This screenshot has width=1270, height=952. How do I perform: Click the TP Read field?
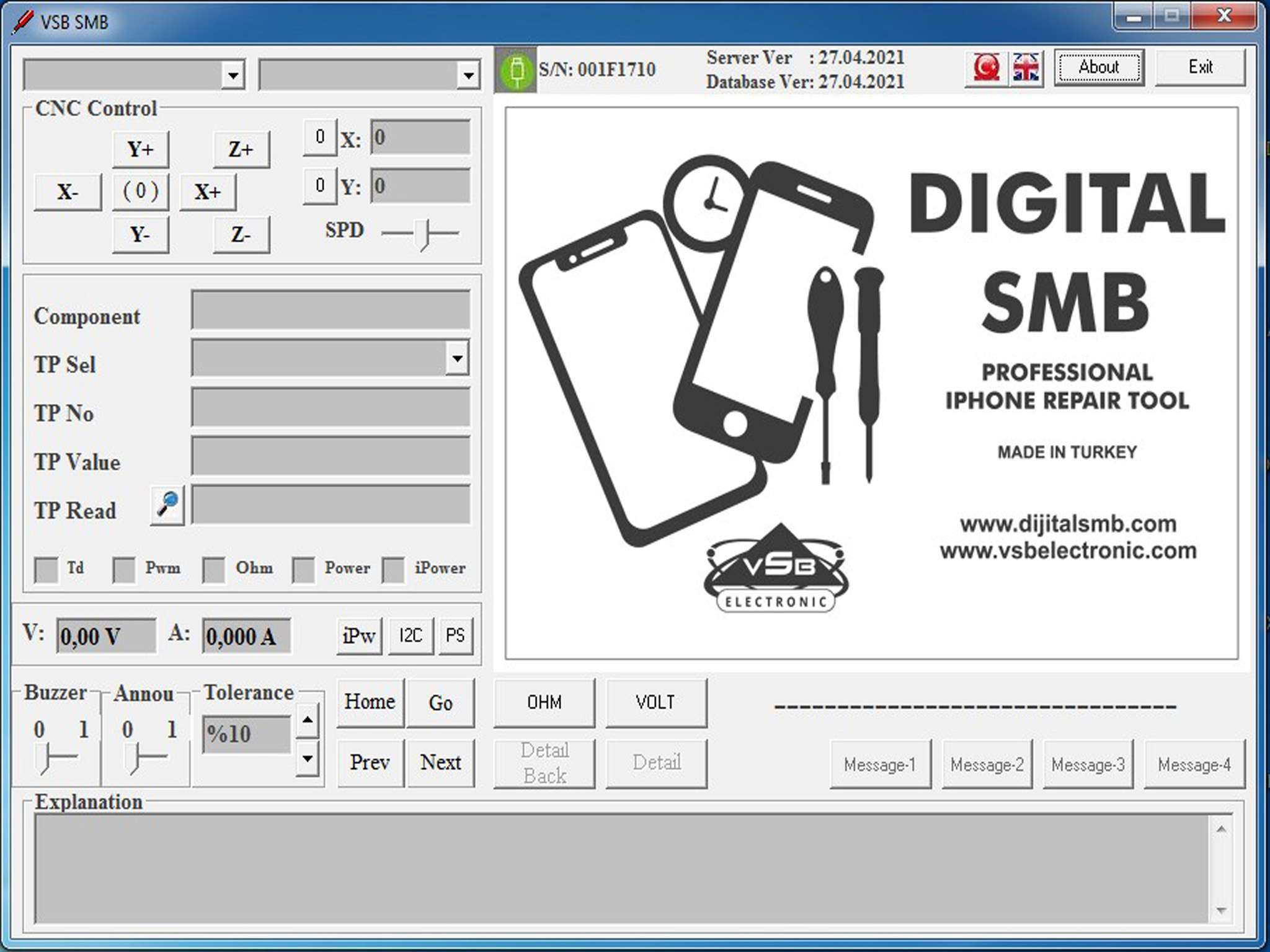point(331,505)
